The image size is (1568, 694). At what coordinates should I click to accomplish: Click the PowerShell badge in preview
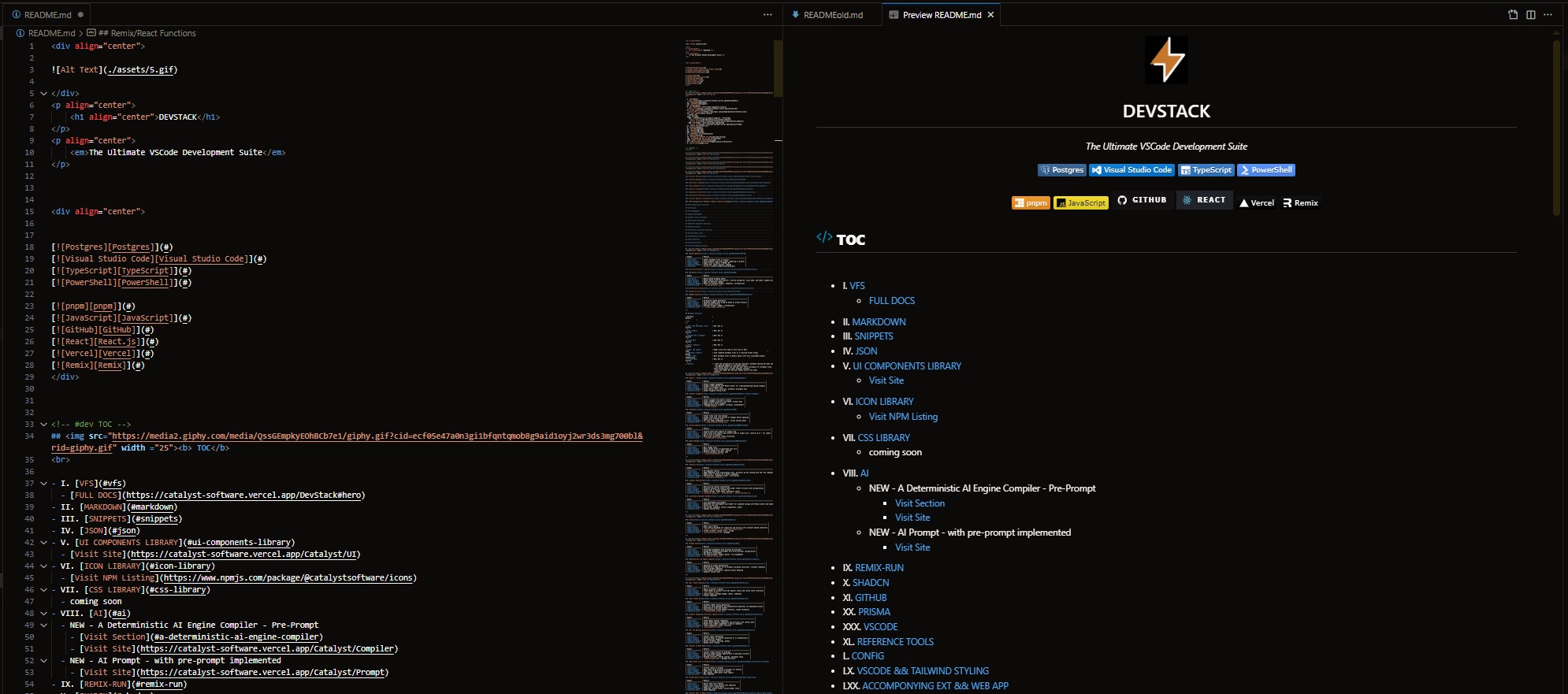coord(1266,170)
